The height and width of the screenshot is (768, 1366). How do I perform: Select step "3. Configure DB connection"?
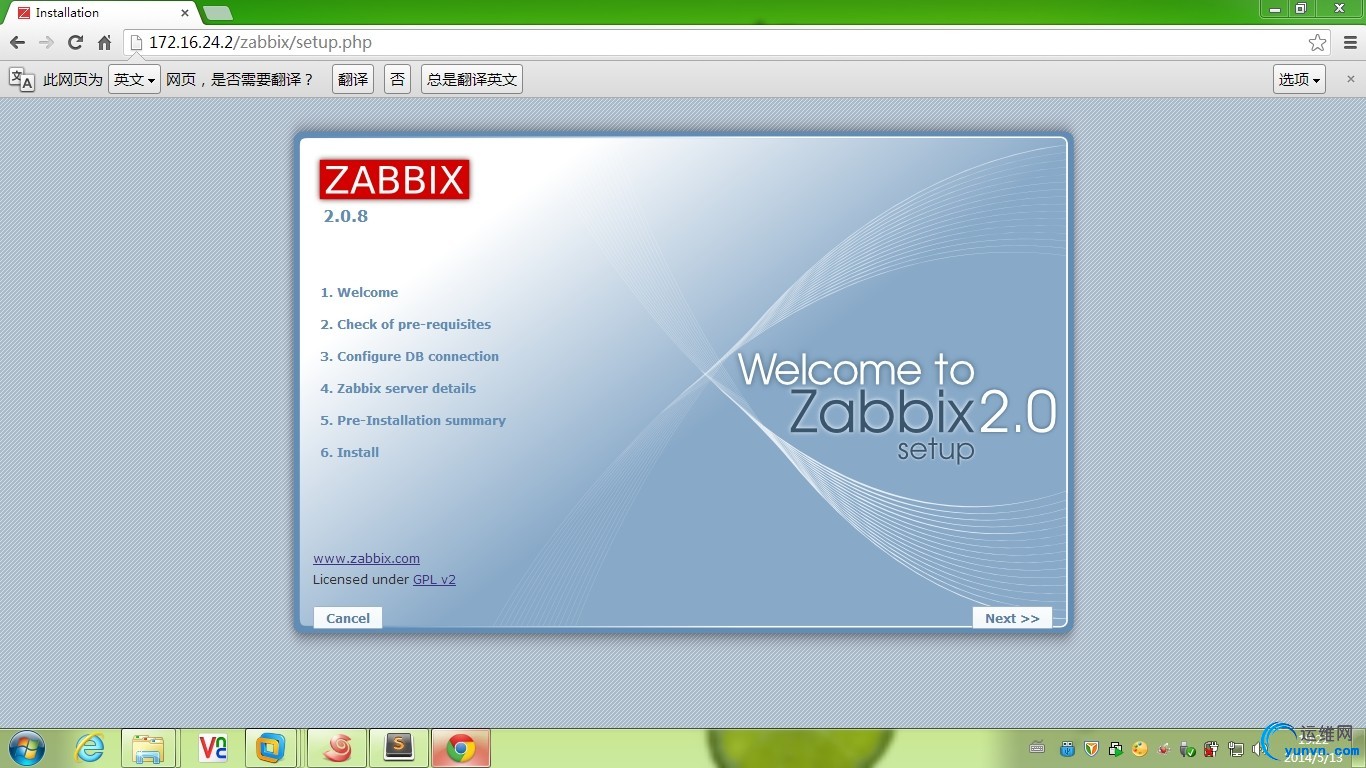tap(410, 357)
